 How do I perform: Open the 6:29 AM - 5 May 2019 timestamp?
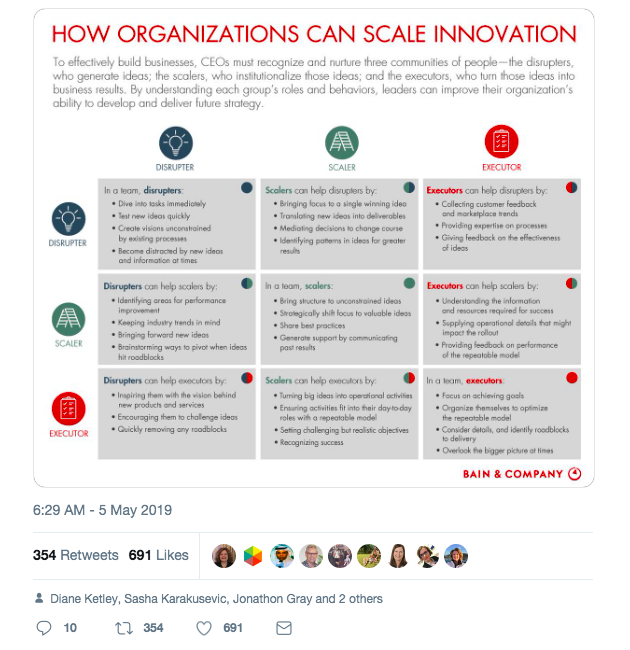tap(102, 510)
